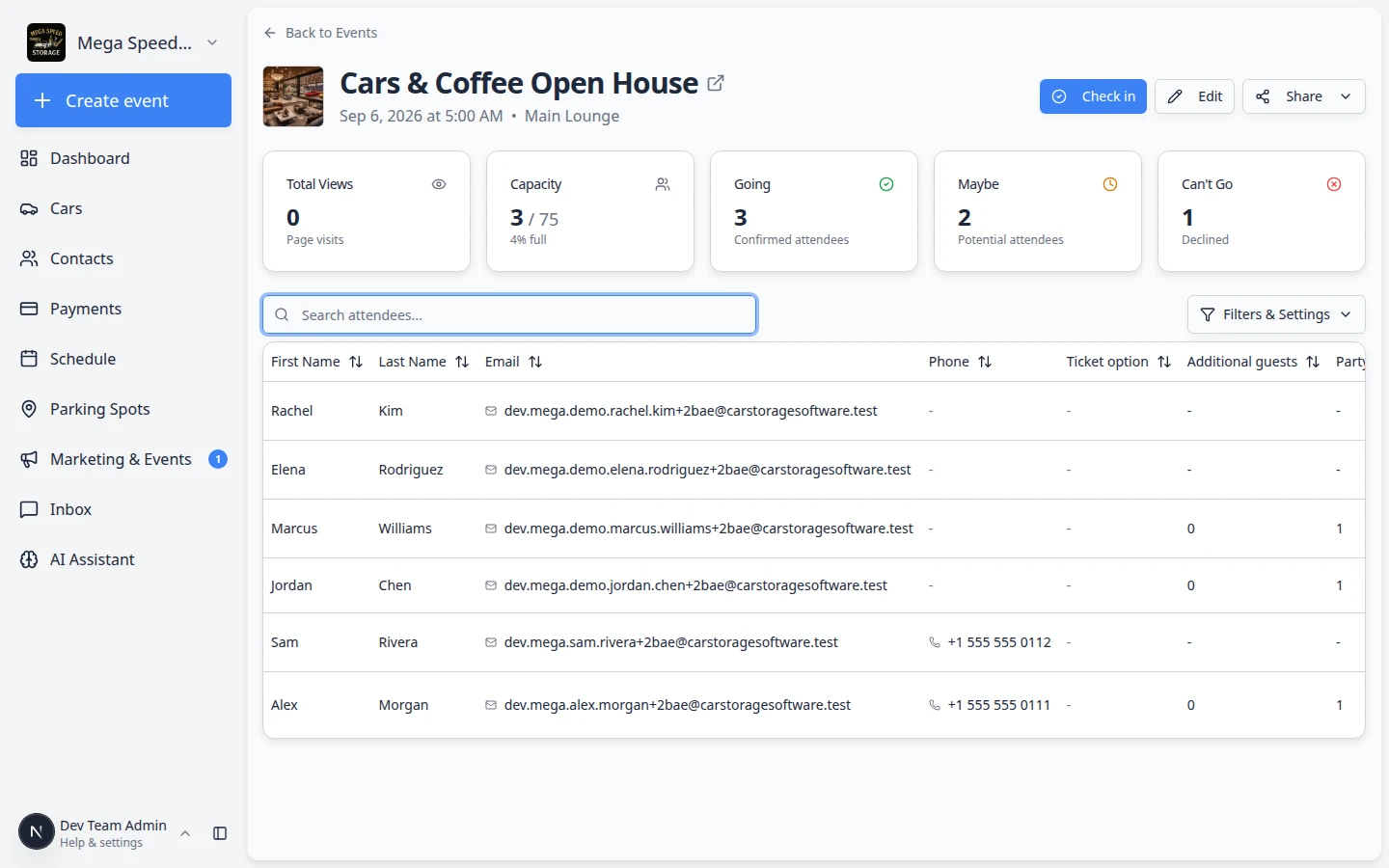Screen dimensions: 1389x868
Task: Click 'Rivera' last name cell
Action: pos(398,642)
